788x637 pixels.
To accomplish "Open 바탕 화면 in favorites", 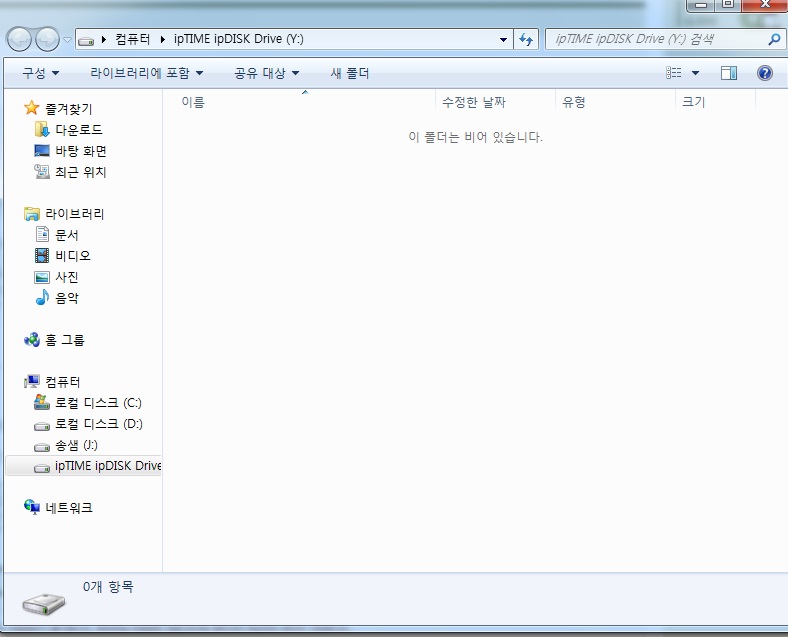I will coord(81,151).
